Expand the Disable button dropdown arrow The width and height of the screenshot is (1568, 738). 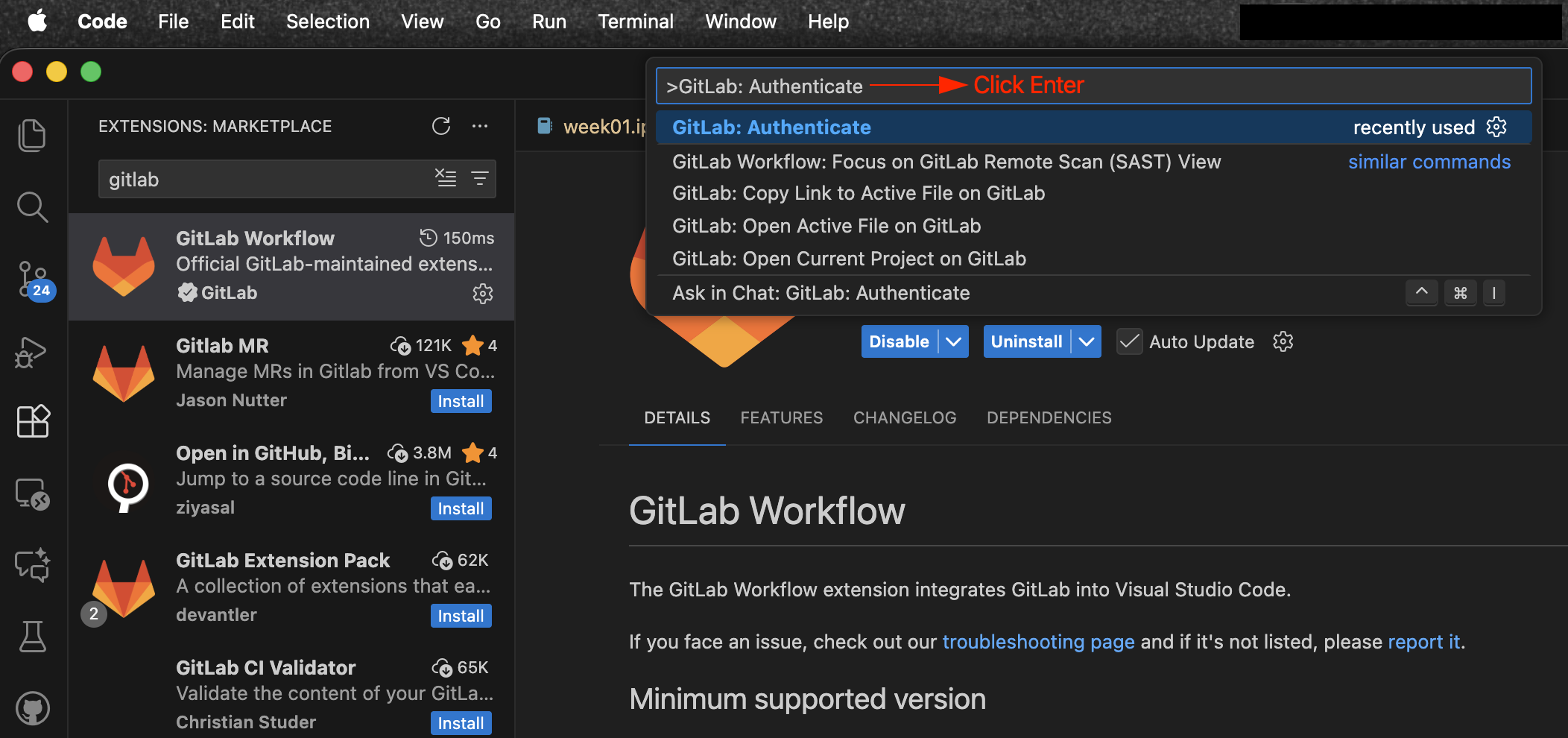(x=953, y=342)
